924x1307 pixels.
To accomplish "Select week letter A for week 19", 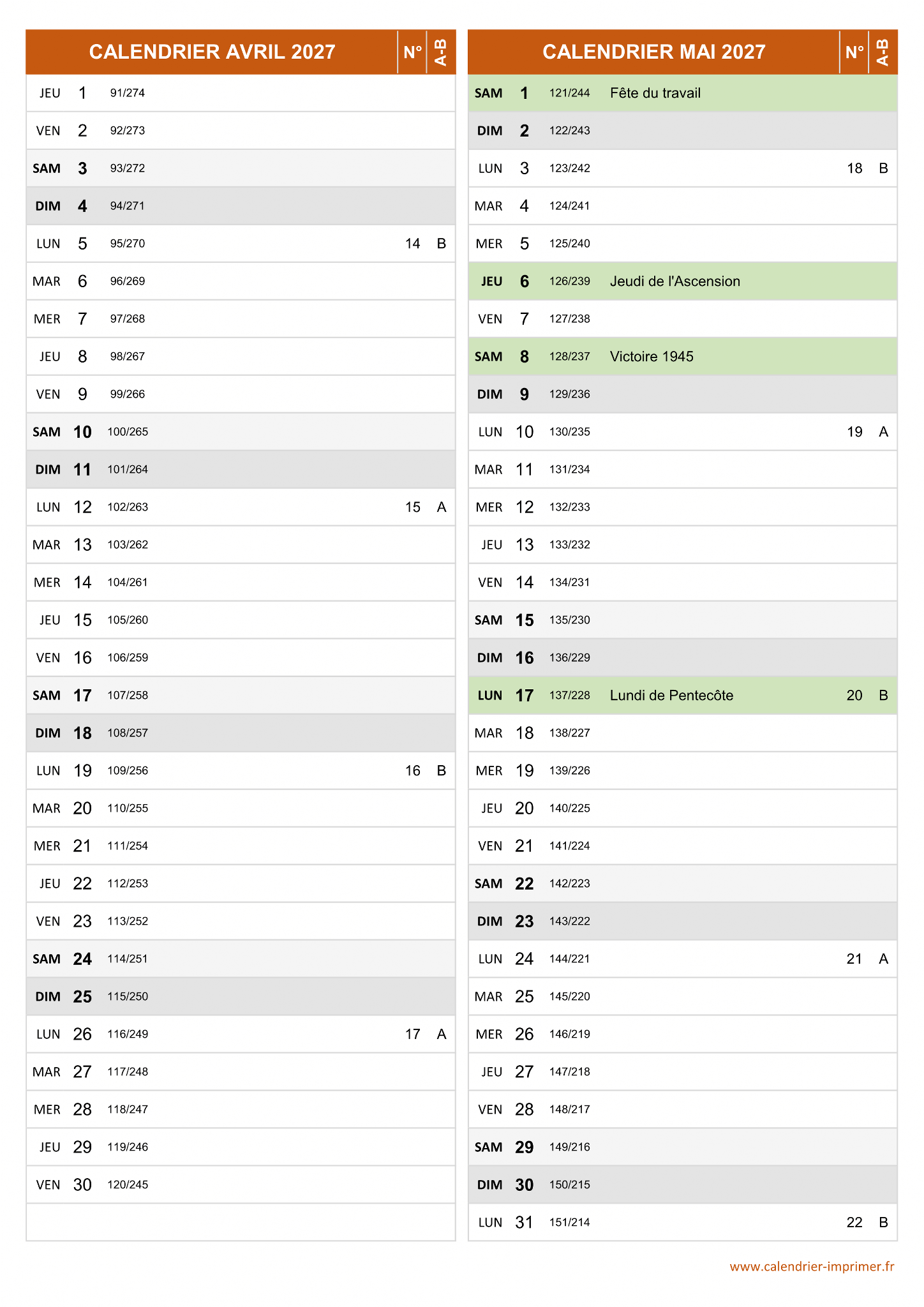I will [883, 432].
